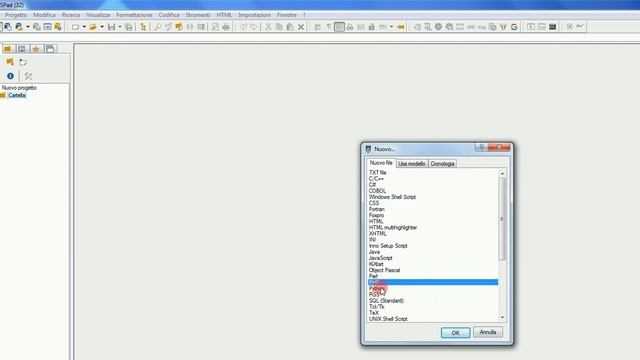
Task: Select COBOL in the file type list
Action: 377,191
